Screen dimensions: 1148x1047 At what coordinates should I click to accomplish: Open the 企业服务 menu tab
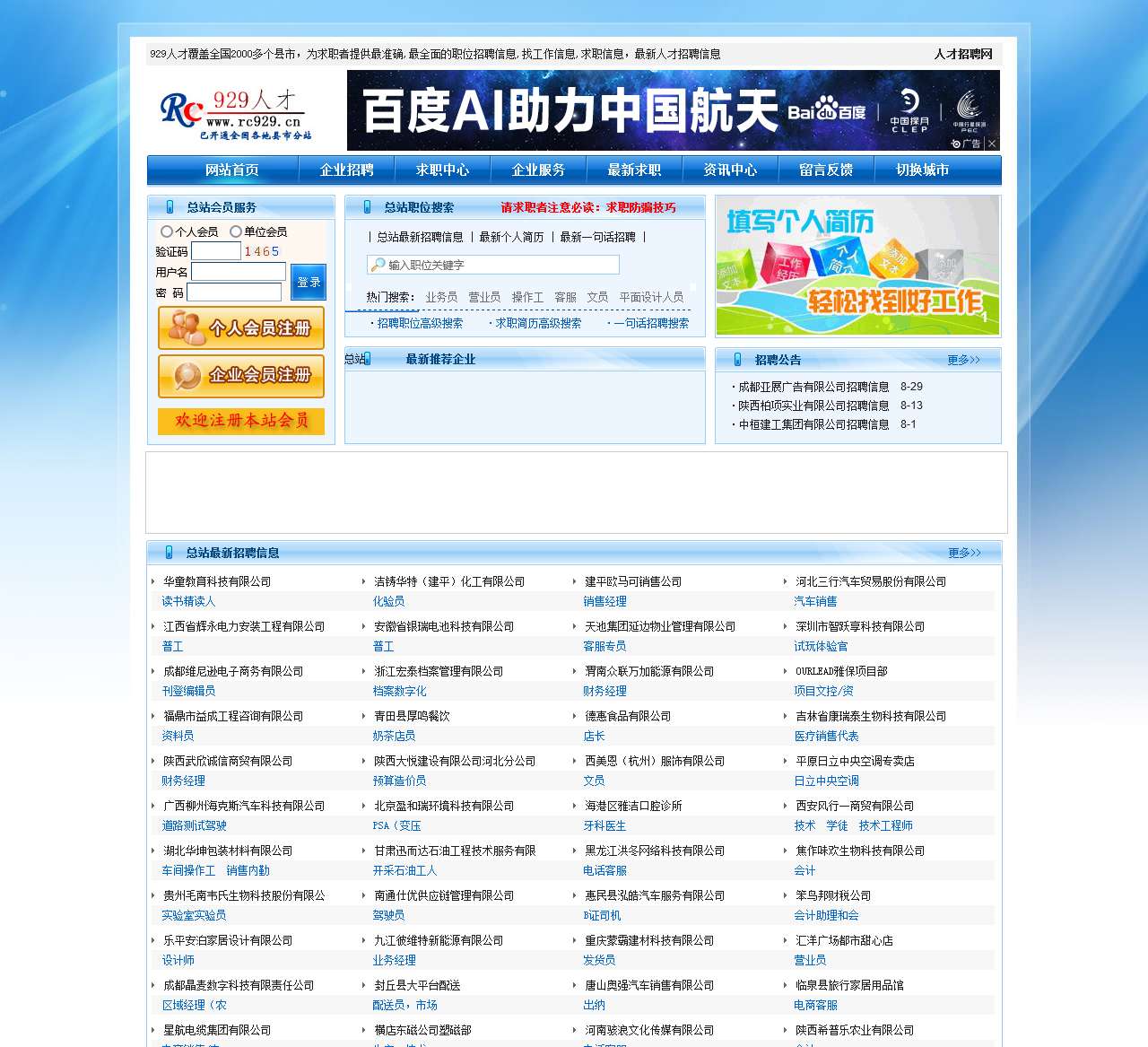pyautogui.click(x=538, y=170)
